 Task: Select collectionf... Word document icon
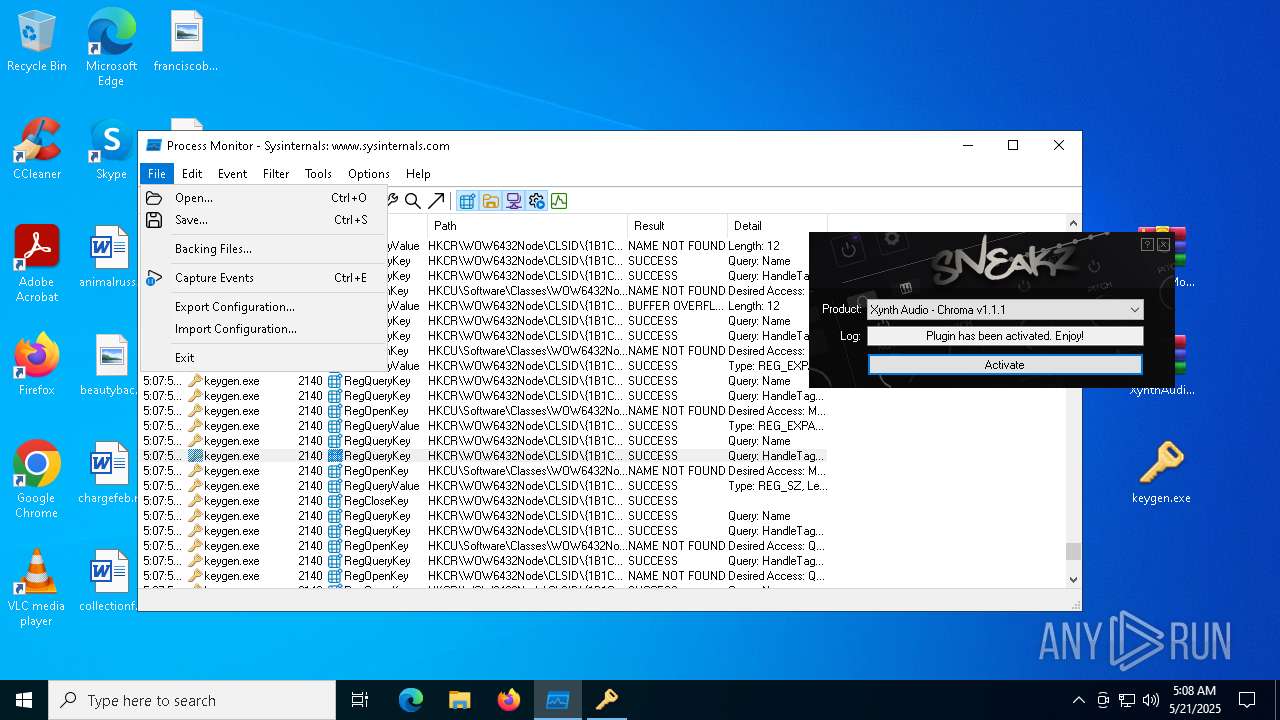tap(109, 582)
